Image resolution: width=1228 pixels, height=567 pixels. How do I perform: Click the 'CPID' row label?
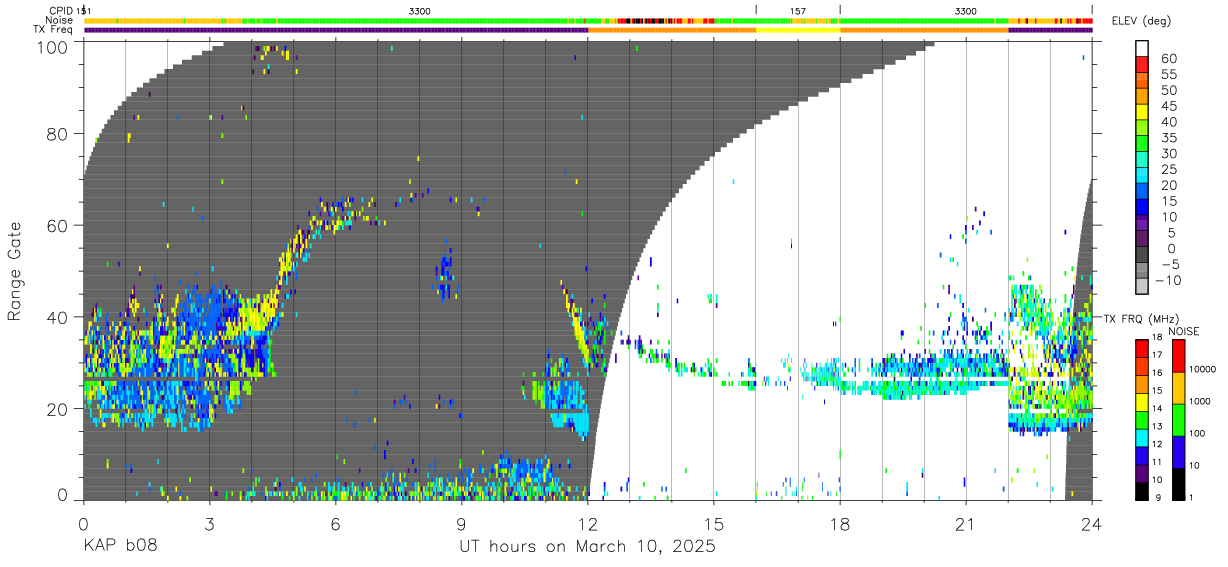point(60,10)
